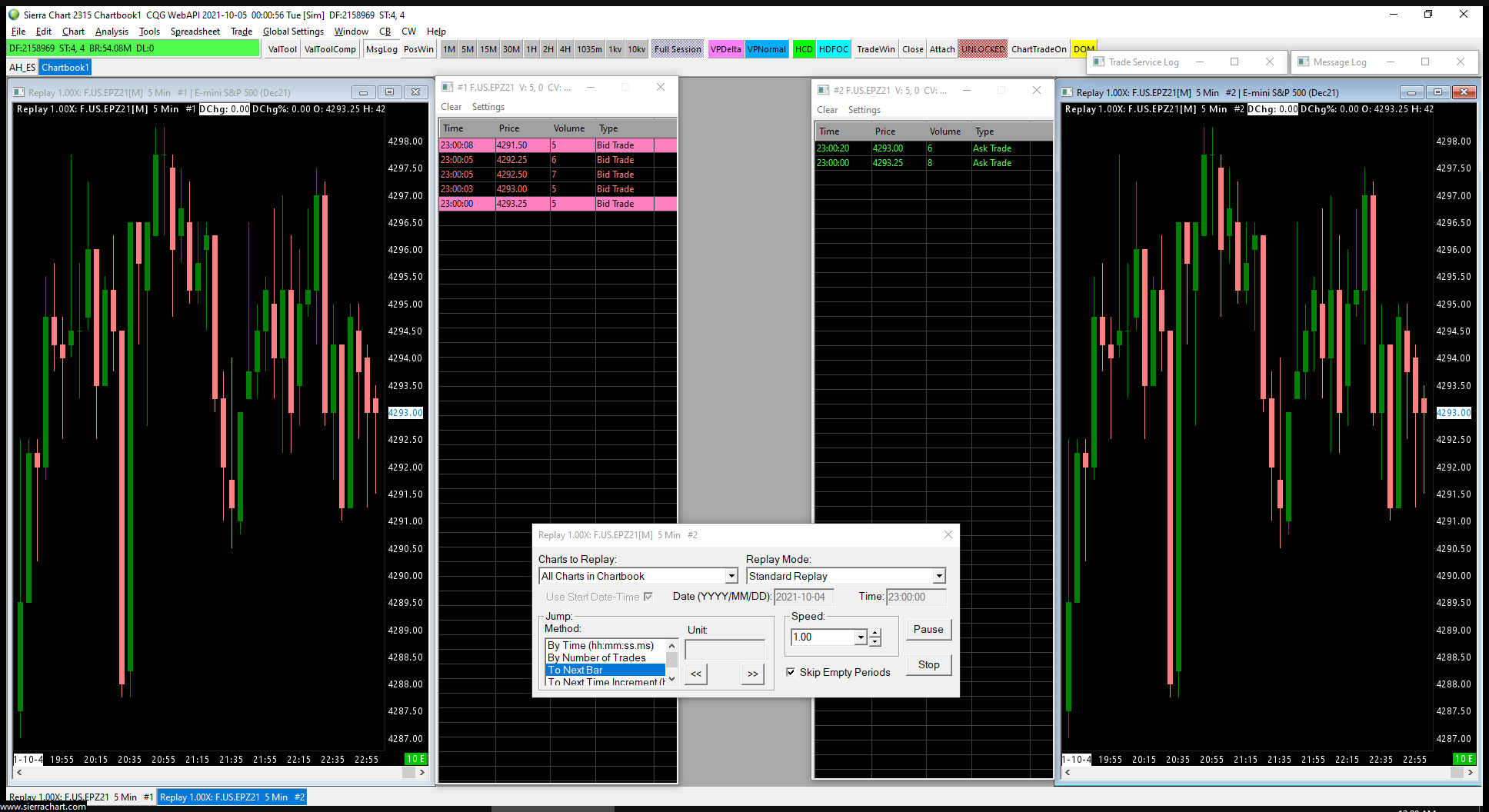Viewport: 1489px width, 812px height.
Task: Clear the #1 time and sales window
Action: (451, 107)
